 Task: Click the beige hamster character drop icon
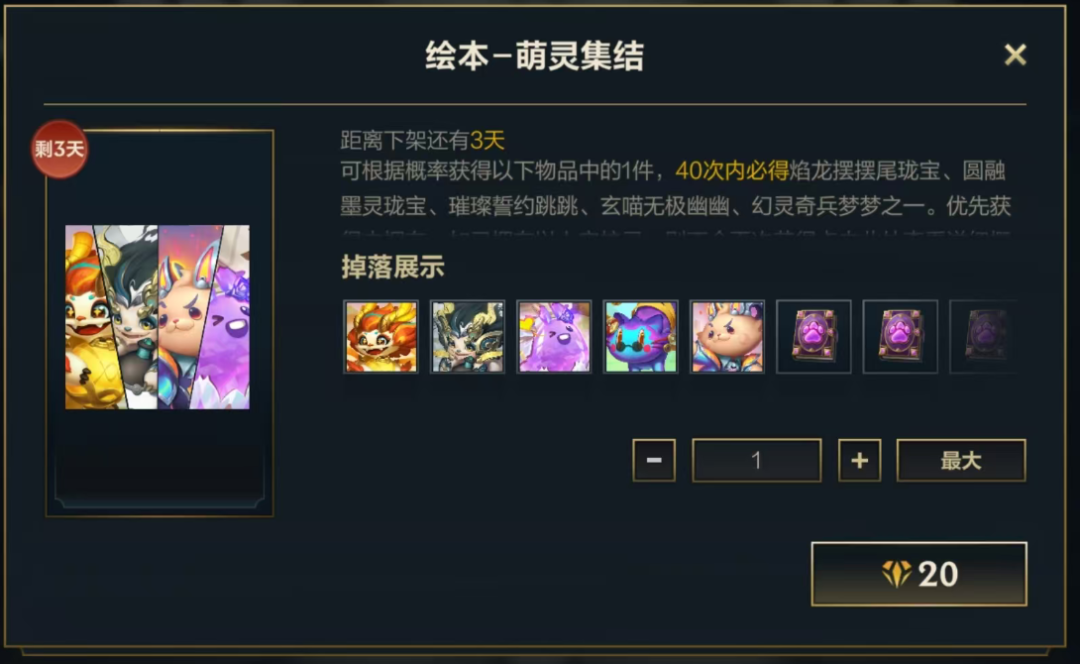[x=727, y=337]
